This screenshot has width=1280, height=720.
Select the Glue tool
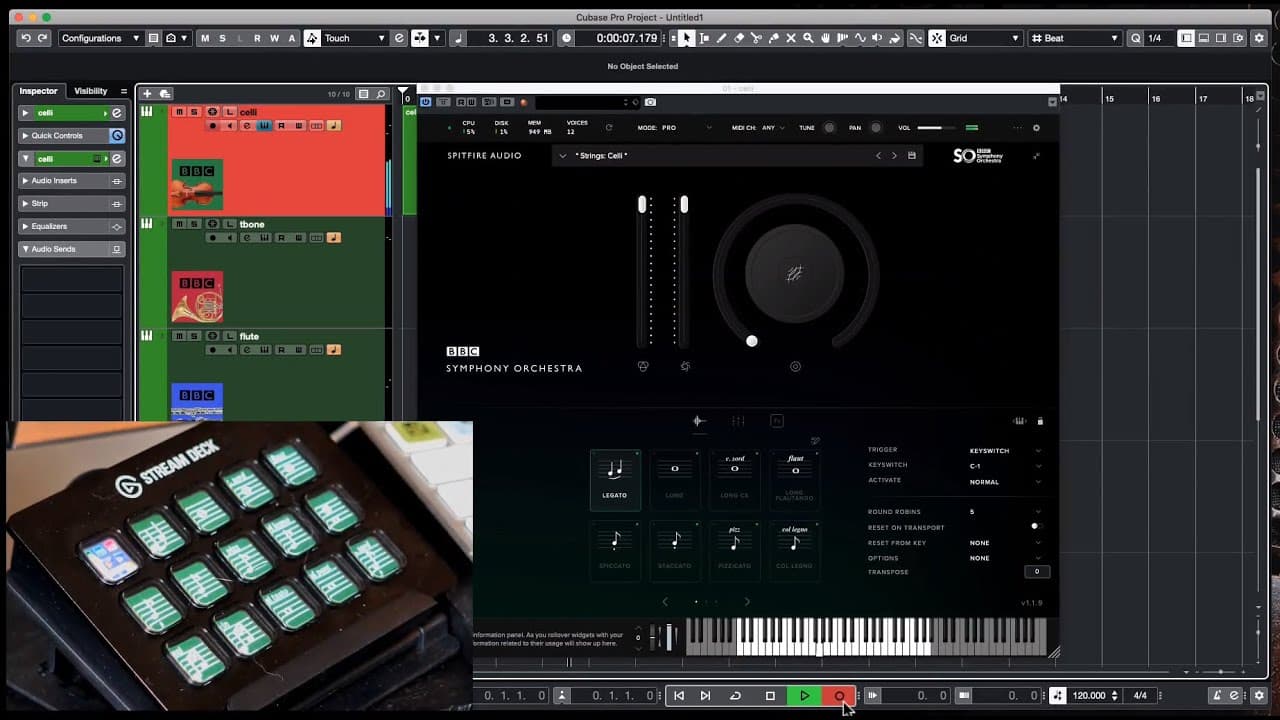coord(773,38)
